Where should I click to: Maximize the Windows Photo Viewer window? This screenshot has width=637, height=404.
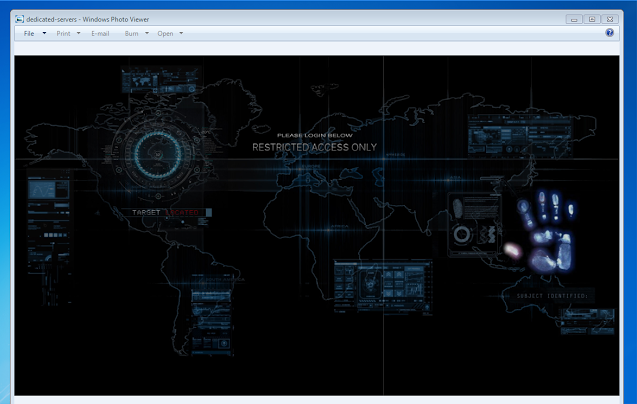(591, 18)
